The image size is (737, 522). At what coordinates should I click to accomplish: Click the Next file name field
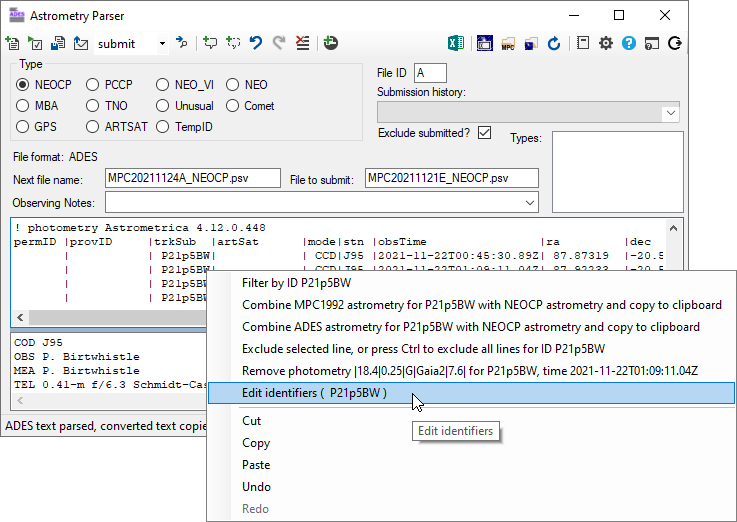pos(193,179)
